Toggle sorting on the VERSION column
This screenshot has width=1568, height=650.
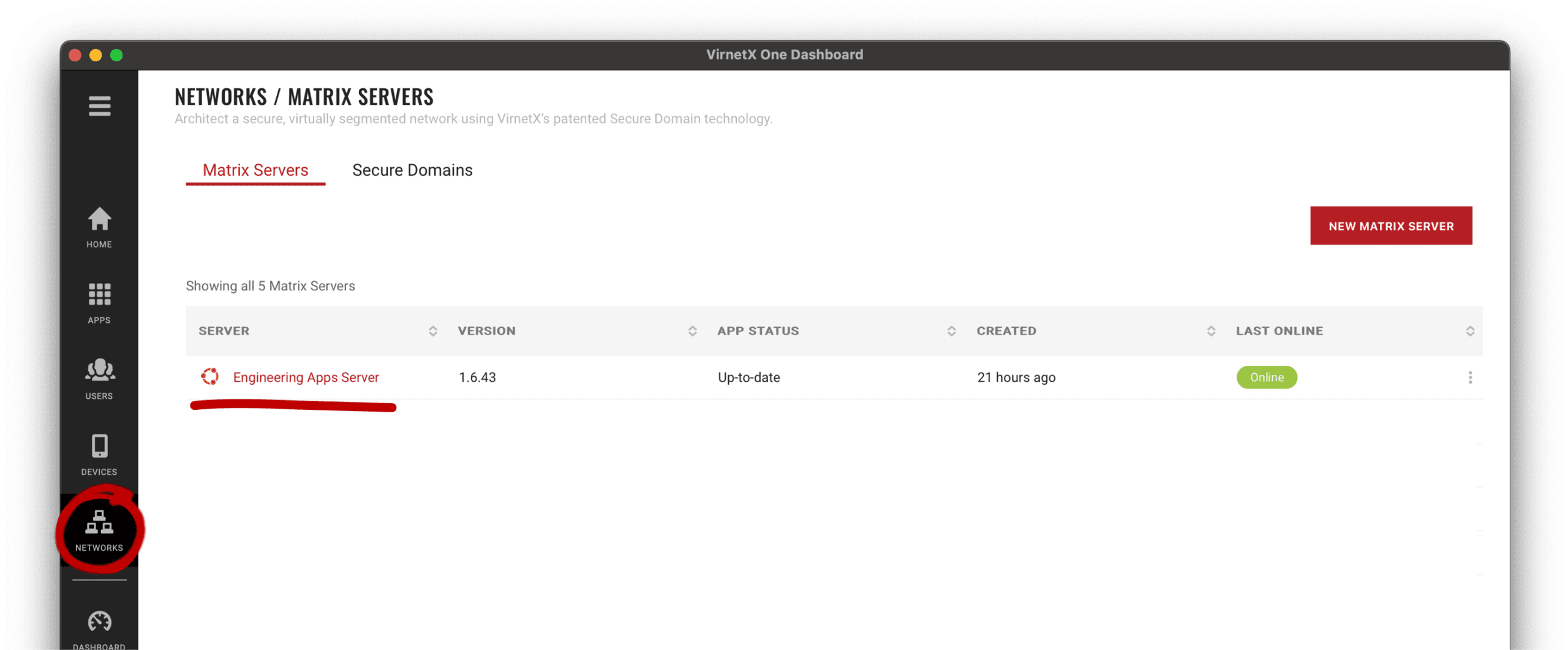(693, 331)
